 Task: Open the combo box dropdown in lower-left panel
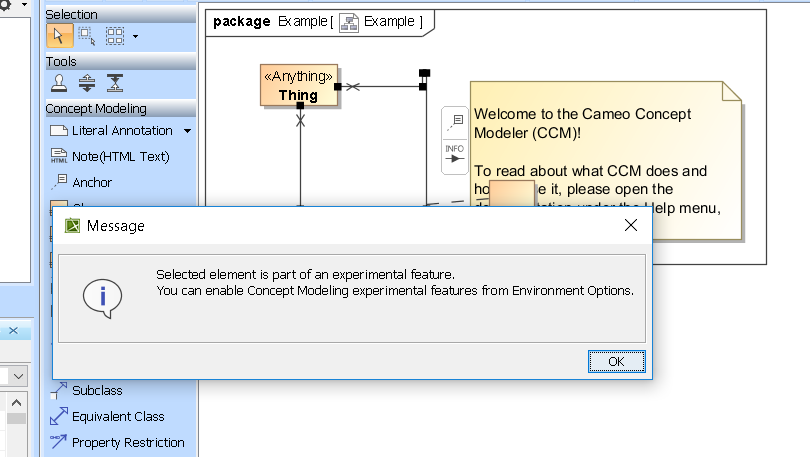coord(19,376)
